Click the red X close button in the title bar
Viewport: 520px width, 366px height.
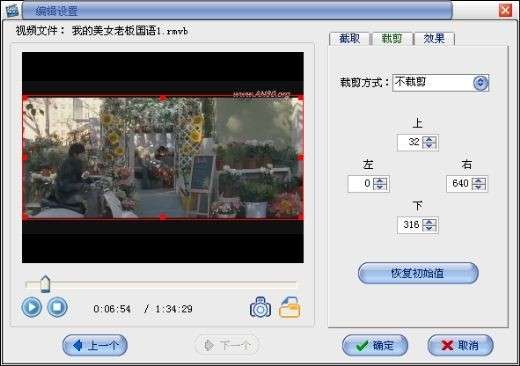[505, 10]
